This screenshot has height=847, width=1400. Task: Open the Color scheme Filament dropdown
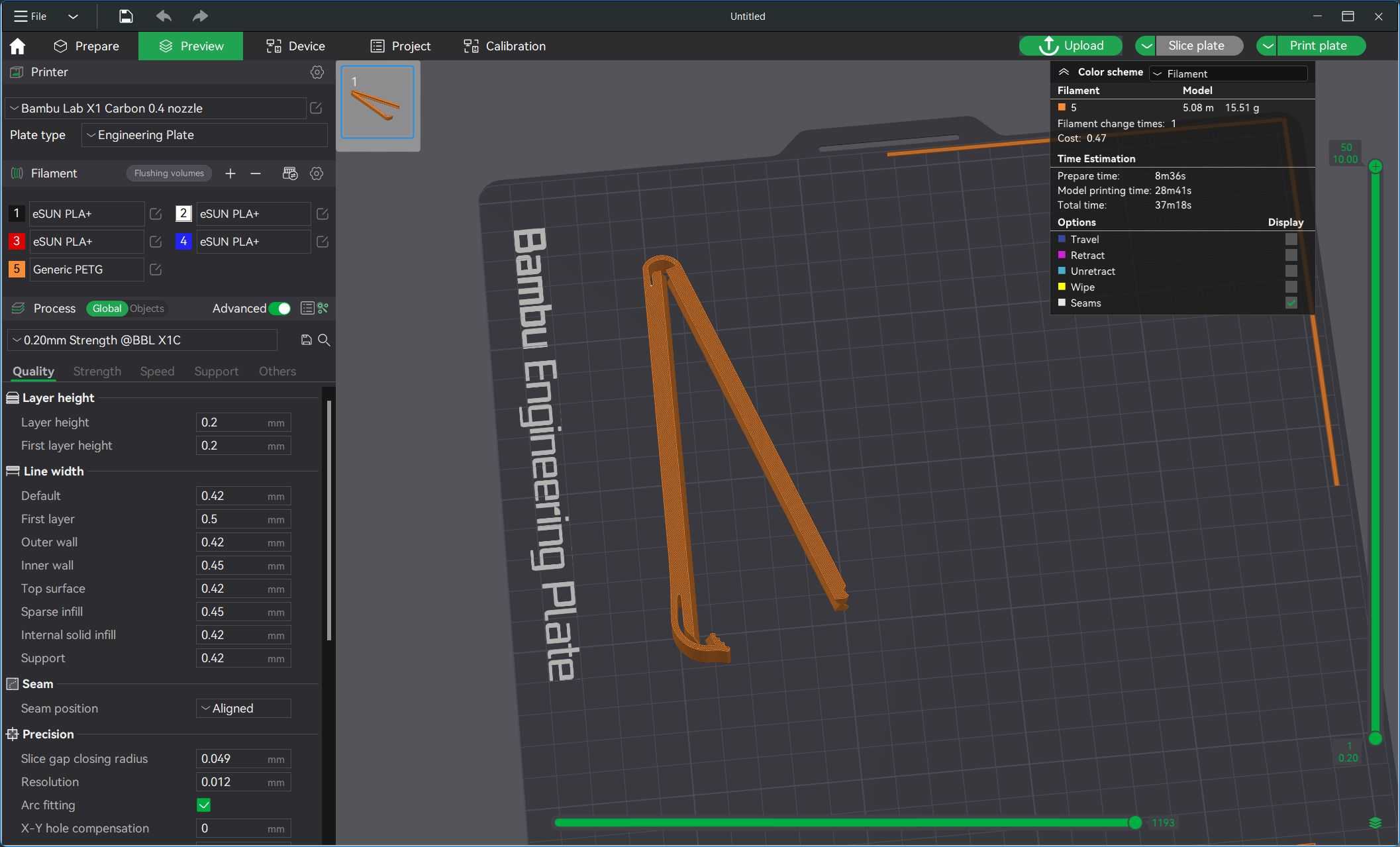coord(1229,74)
